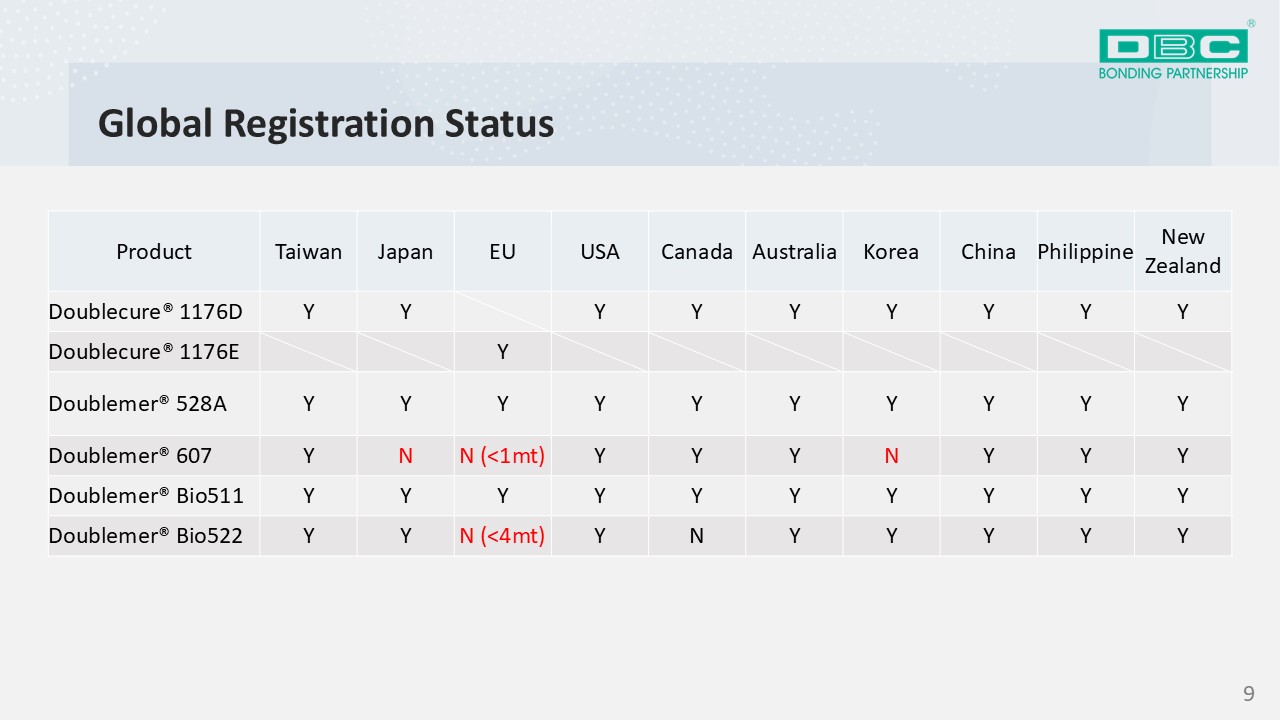Viewport: 1280px width, 720px height.
Task: Select the Doublemer 607 product cell
Action: point(154,456)
